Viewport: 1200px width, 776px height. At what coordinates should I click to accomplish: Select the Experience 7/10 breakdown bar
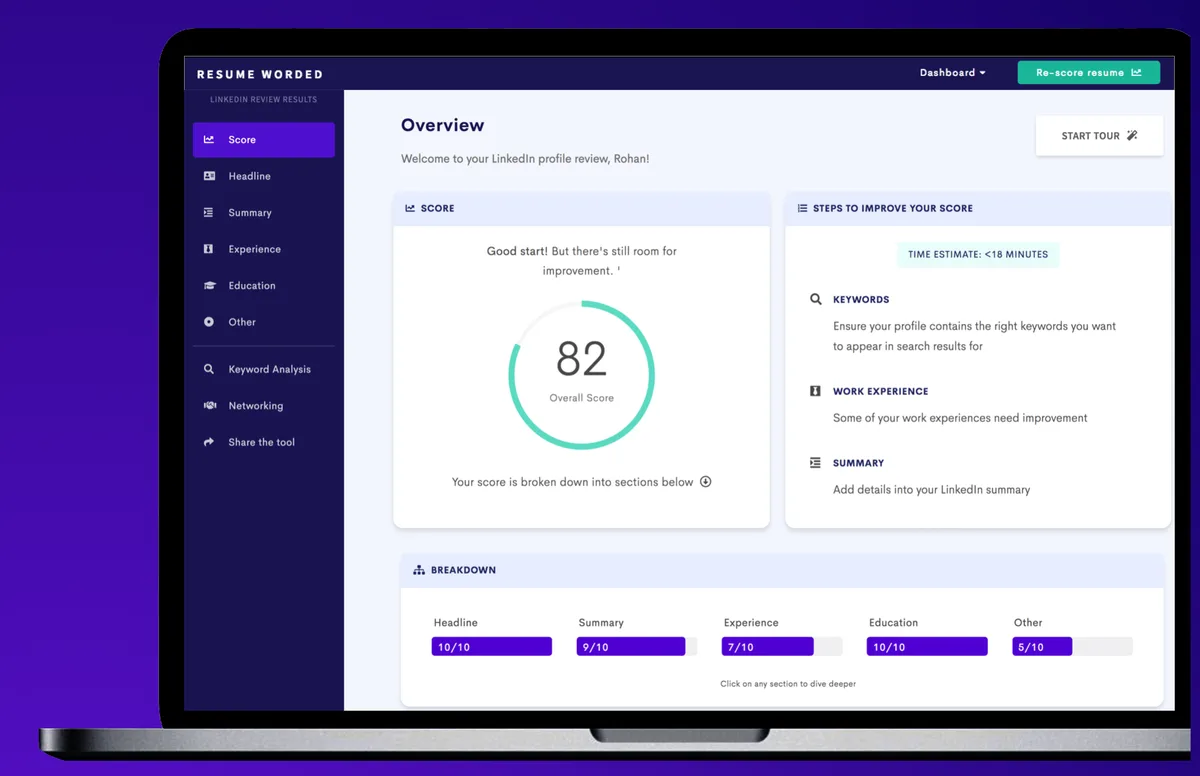[782, 647]
